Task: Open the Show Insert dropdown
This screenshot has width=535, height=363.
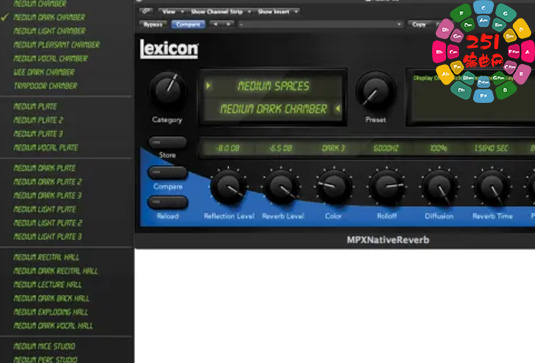Action: pyautogui.click(x=278, y=12)
